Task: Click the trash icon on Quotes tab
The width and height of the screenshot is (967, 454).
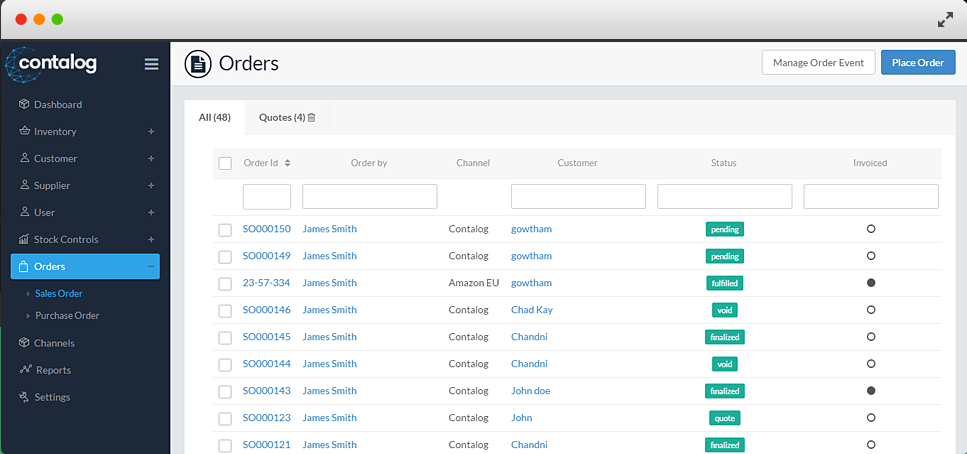Action: [311, 117]
